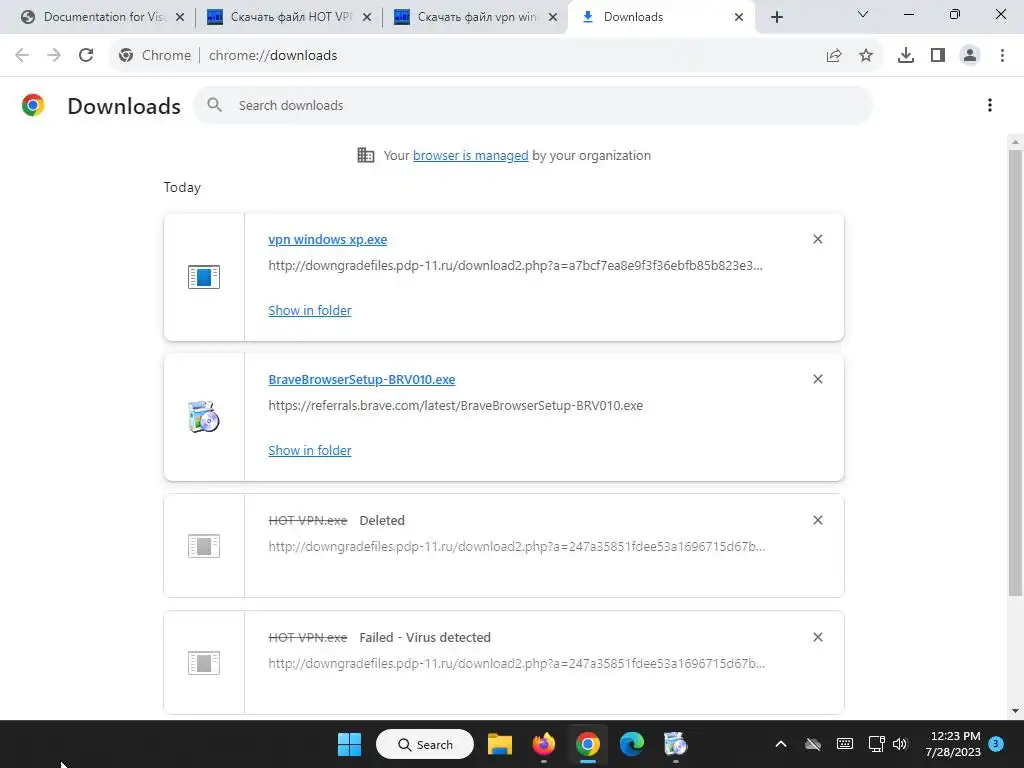The width and height of the screenshot is (1024, 768).
Task: Click the BraveBrowserSetup installer file icon
Action: tap(204, 417)
